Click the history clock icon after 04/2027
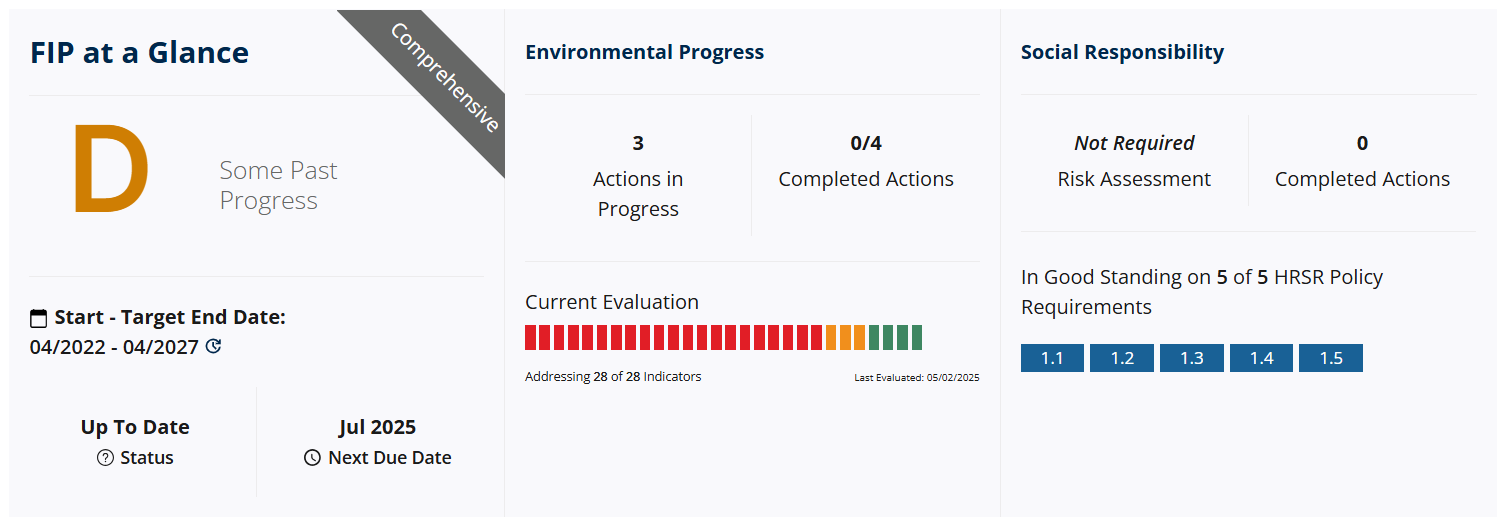The image size is (1505, 523). point(213,347)
